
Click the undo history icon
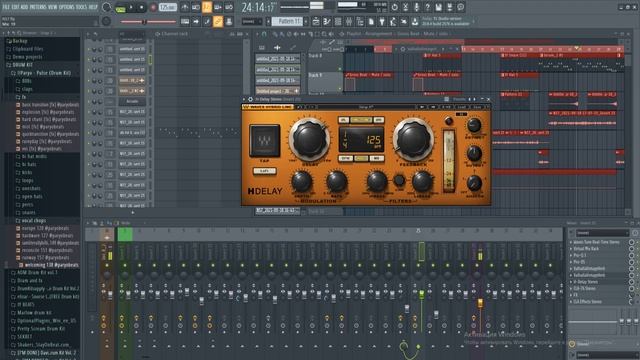point(394,7)
